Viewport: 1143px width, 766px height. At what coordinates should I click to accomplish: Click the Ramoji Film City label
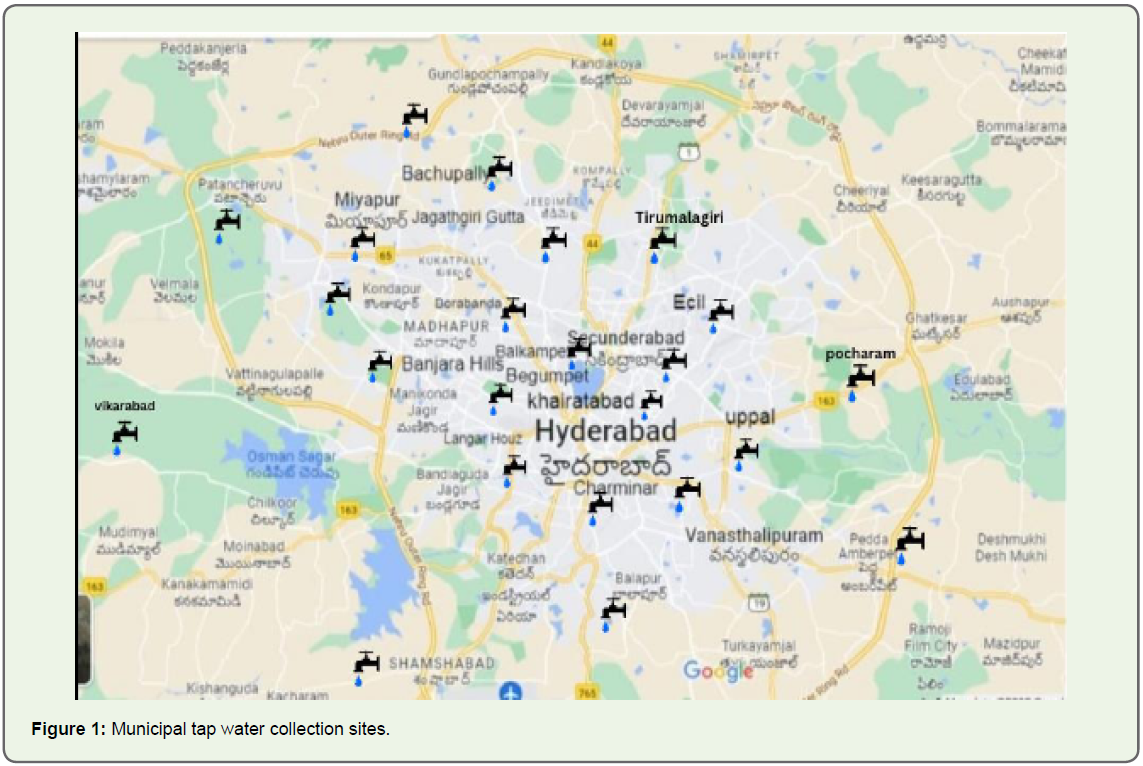(x=930, y=638)
